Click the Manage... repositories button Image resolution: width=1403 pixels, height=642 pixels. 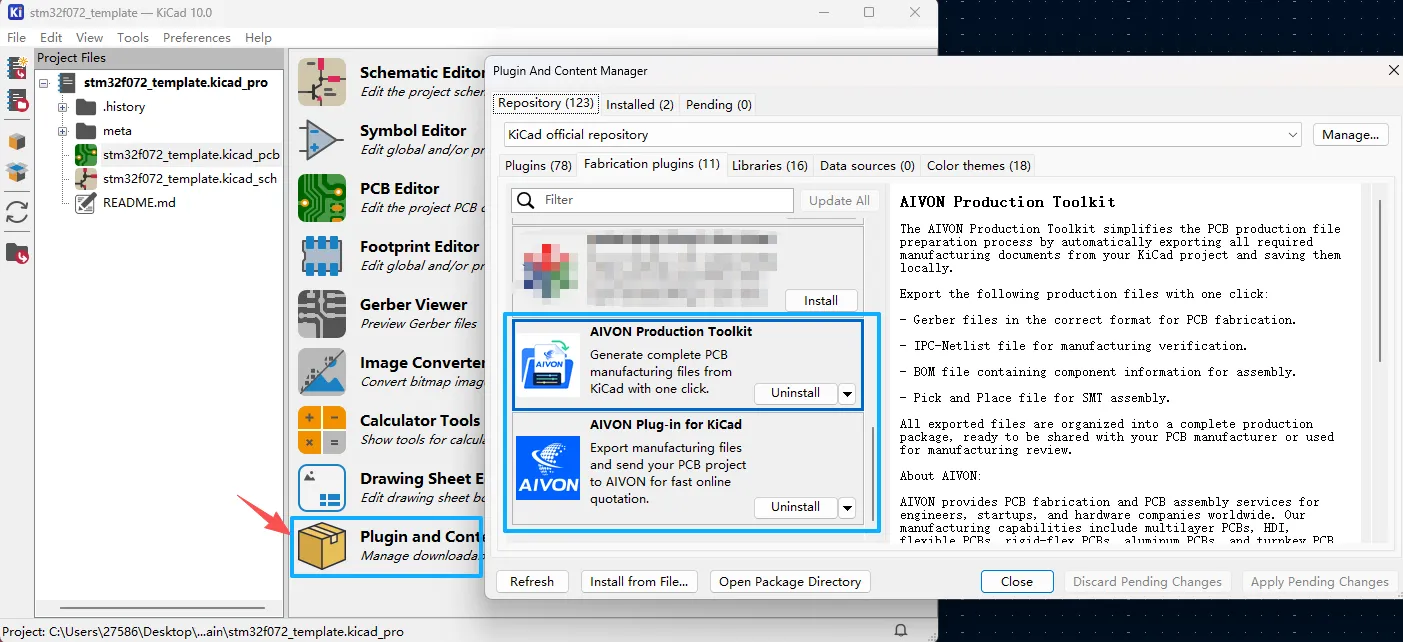pos(1350,134)
